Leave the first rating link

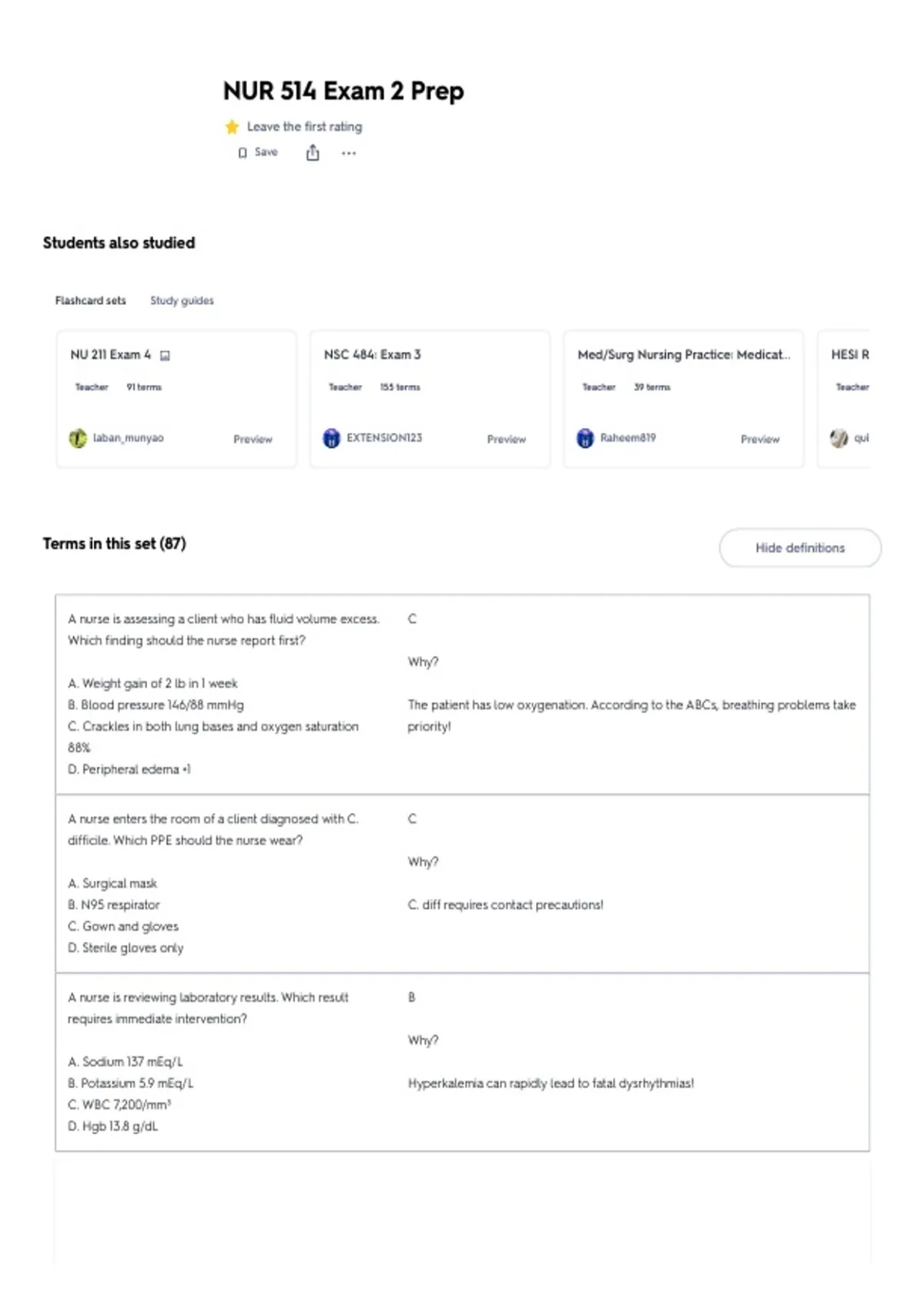[x=304, y=126]
